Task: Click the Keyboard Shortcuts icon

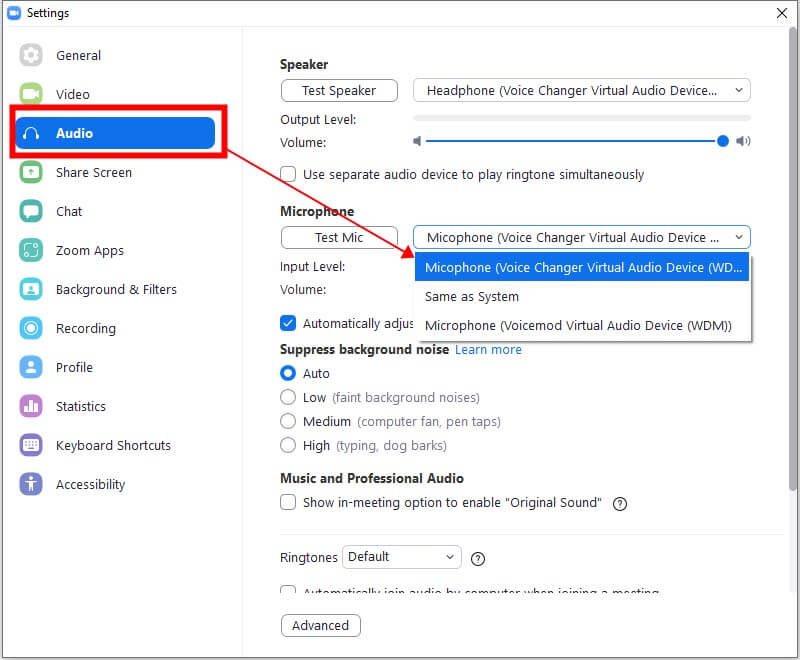Action: click(31, 445)
